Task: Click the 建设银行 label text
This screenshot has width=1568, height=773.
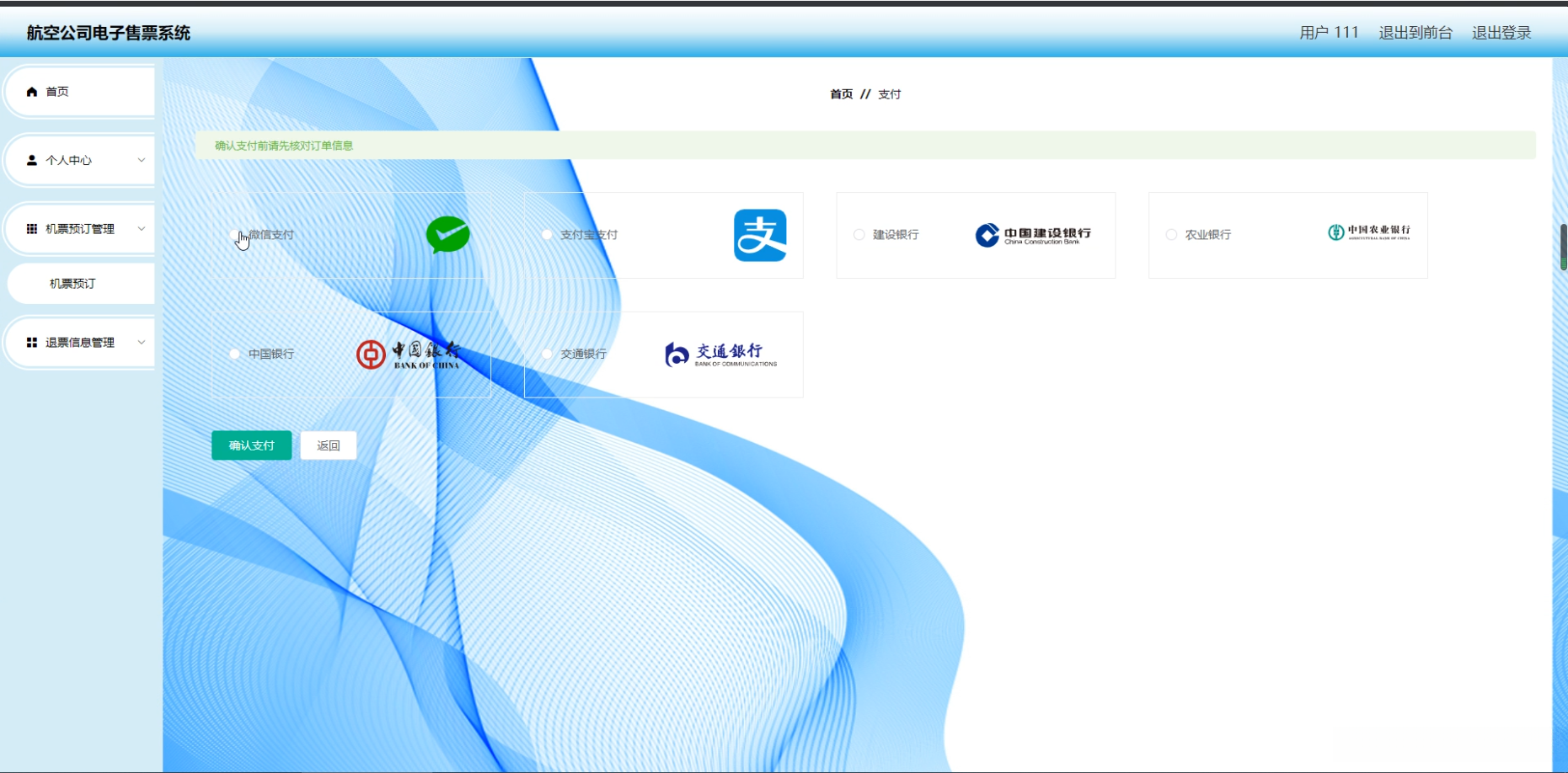Action: tap(896, 235)
